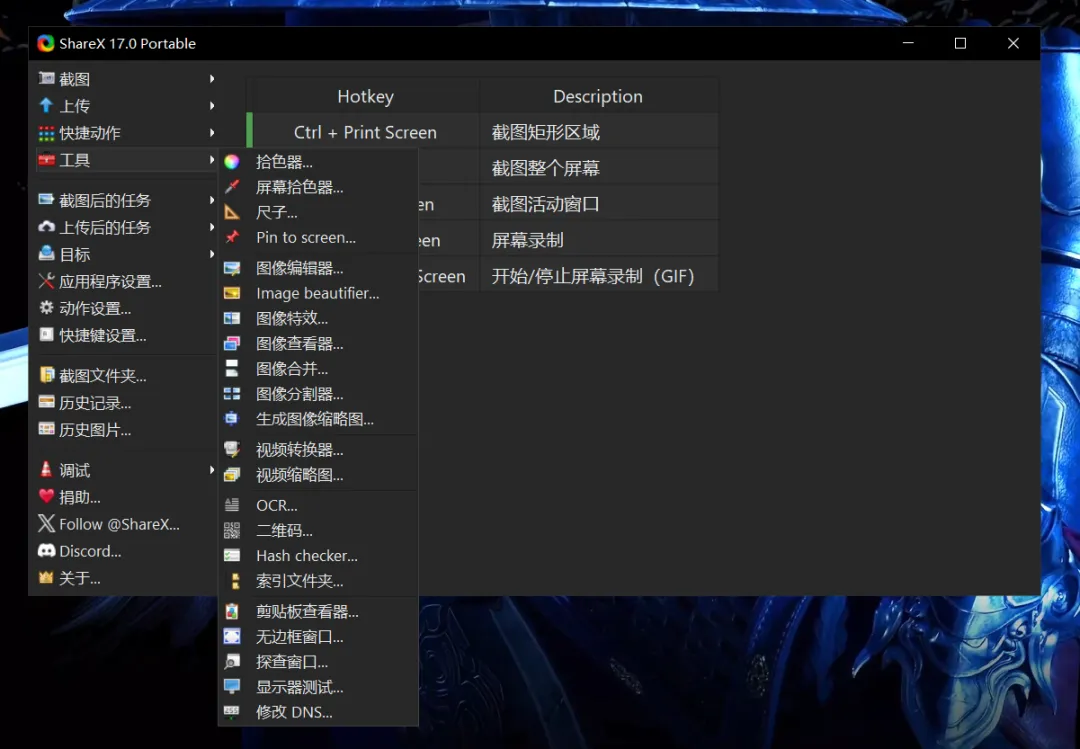Screen dimensions: 1080x749
Task: Click the Hotkey column header
Action: click(365, 96)
